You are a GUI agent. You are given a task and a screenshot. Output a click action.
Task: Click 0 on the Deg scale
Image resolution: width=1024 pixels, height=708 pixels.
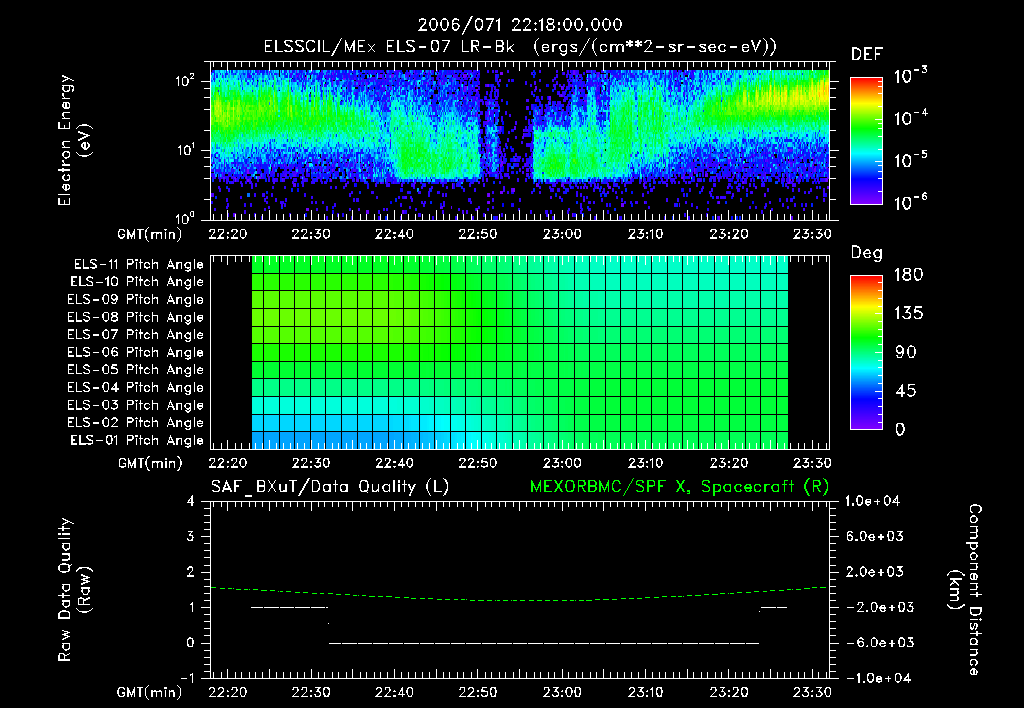pos(900,430)
